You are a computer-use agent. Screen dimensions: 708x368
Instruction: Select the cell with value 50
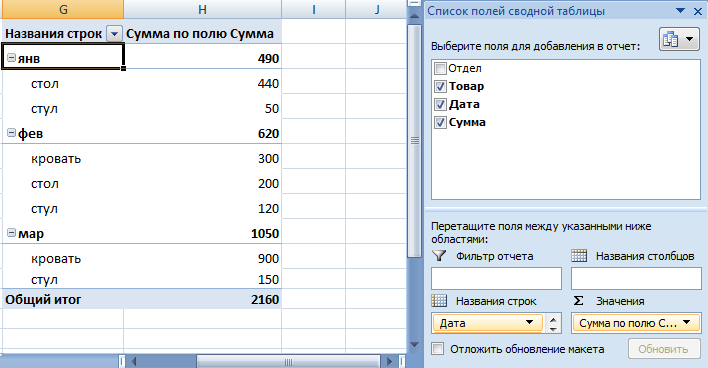(x=202, y=108)
